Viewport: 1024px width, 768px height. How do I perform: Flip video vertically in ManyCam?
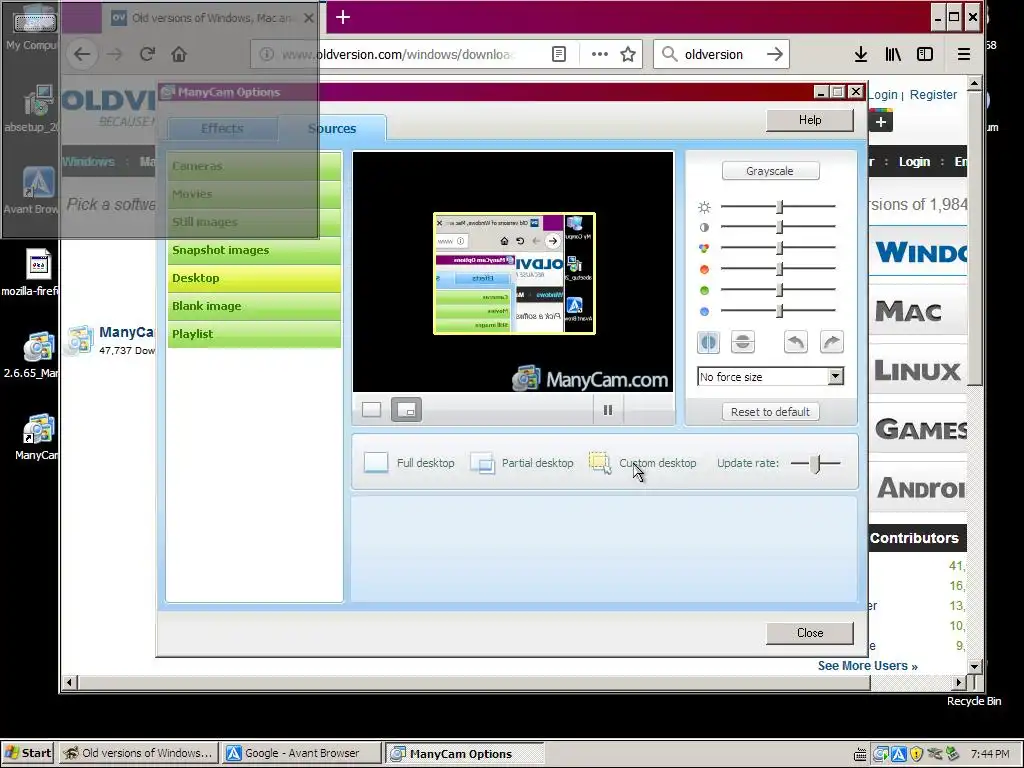coord(743,342)
